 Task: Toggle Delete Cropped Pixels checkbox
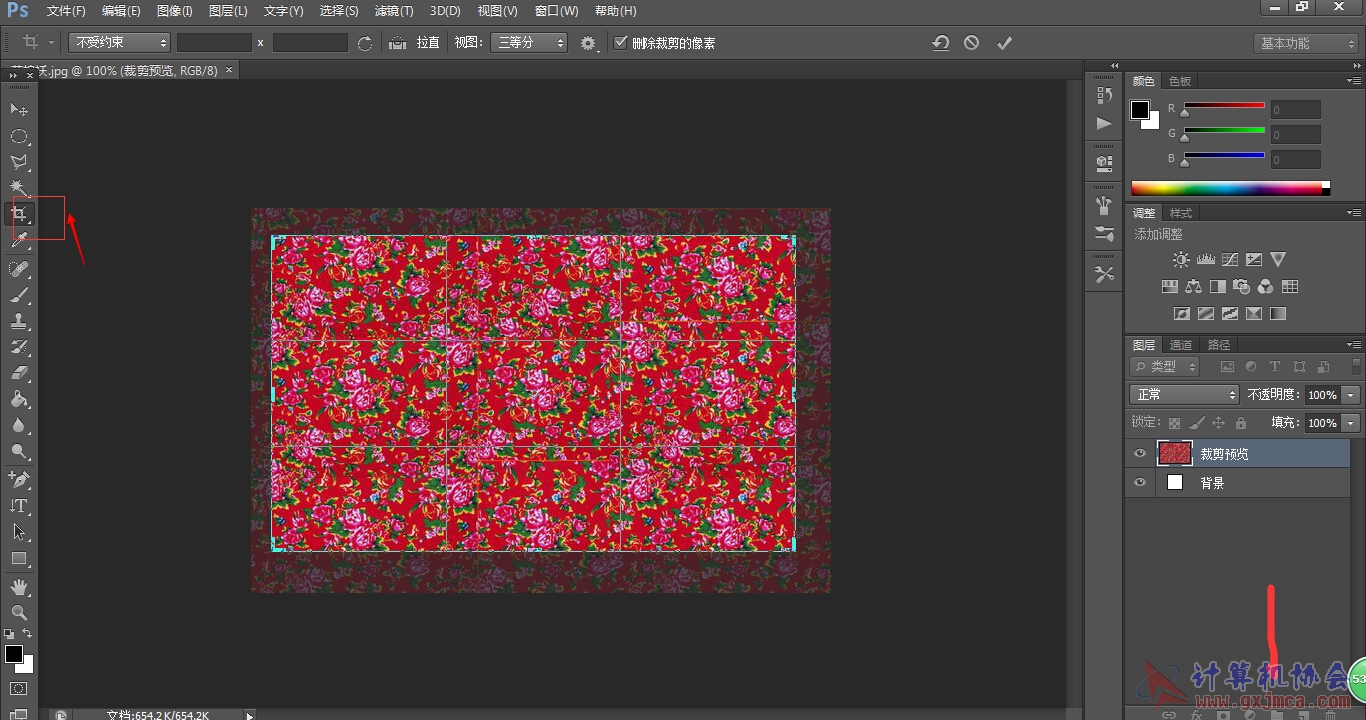pos(621,43)
